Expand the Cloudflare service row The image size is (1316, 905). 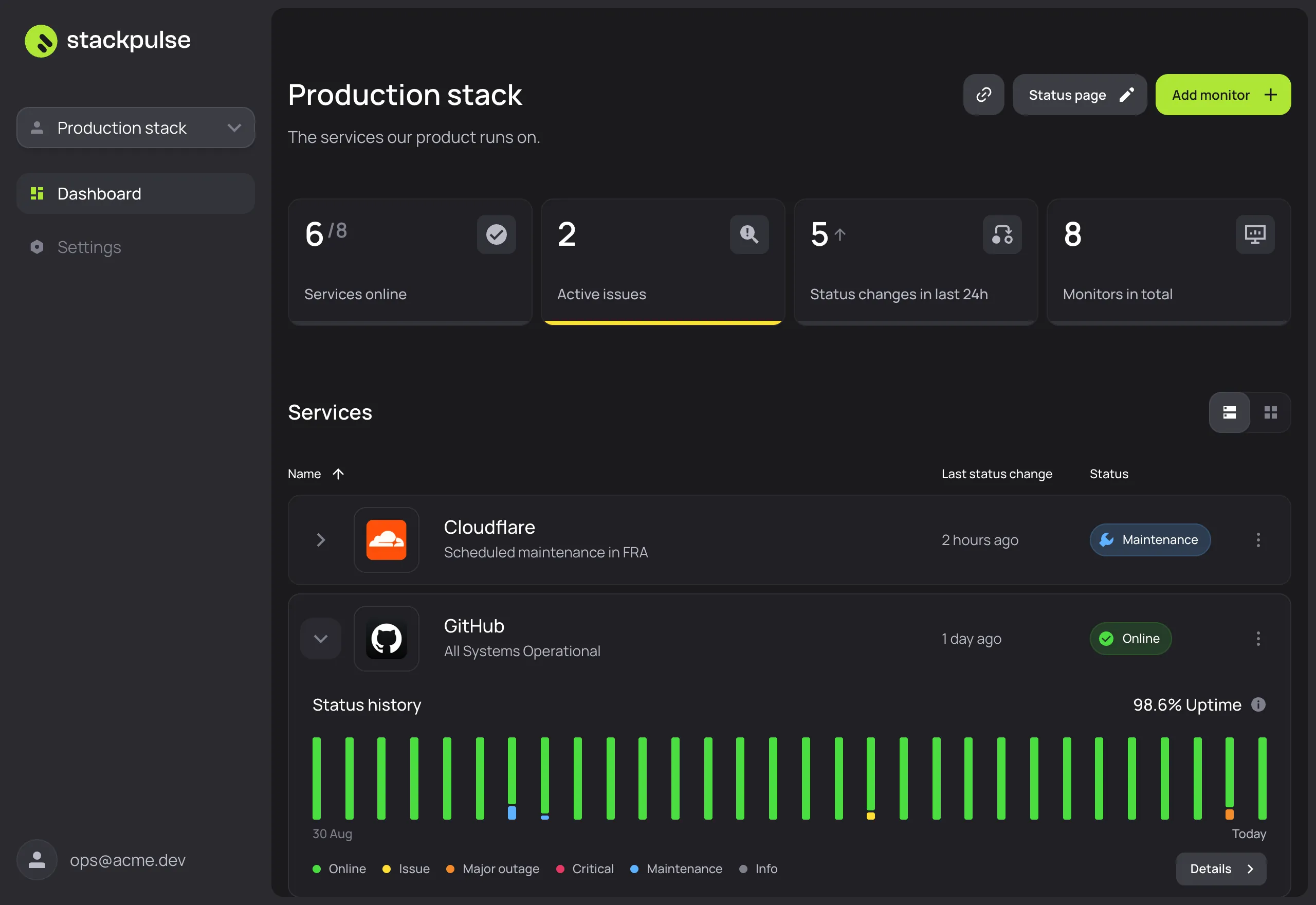(x=320, y=540)
